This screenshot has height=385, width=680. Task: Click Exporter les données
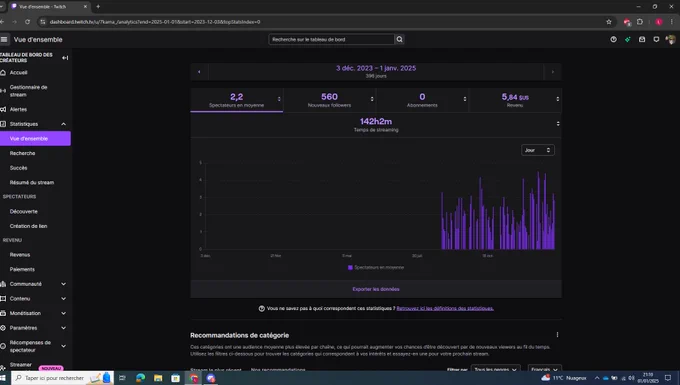coord(376,289)
